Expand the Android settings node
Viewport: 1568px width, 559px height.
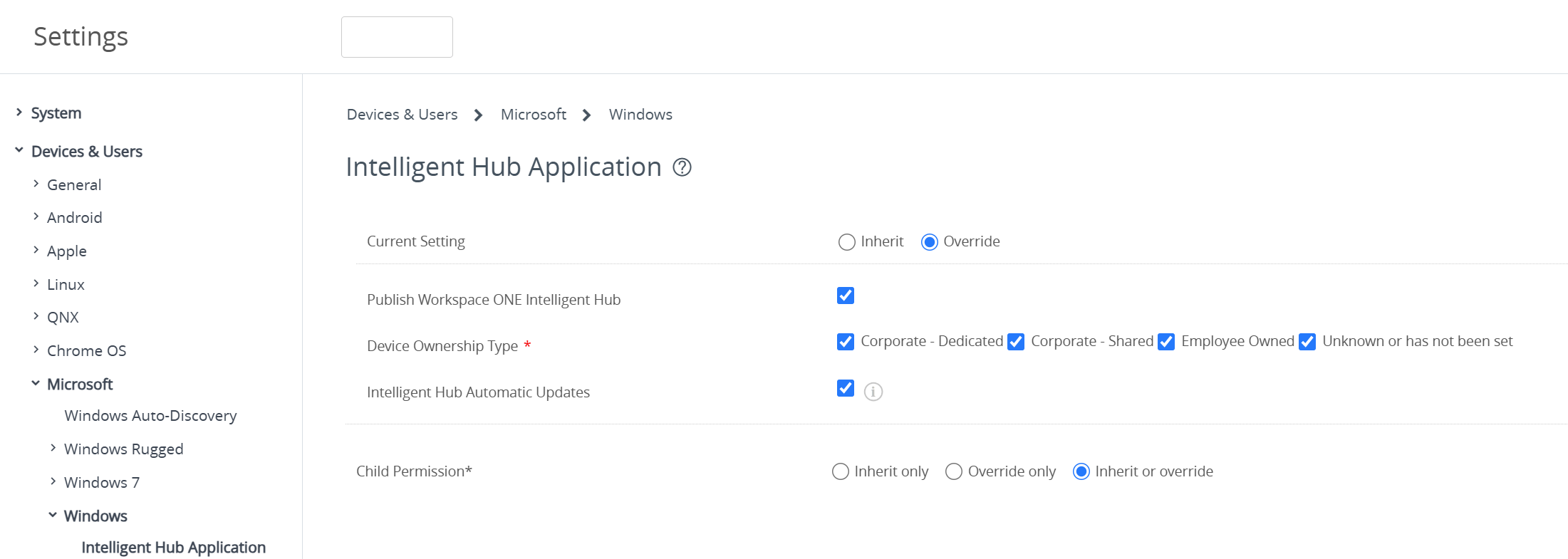(x=36, y=216)
